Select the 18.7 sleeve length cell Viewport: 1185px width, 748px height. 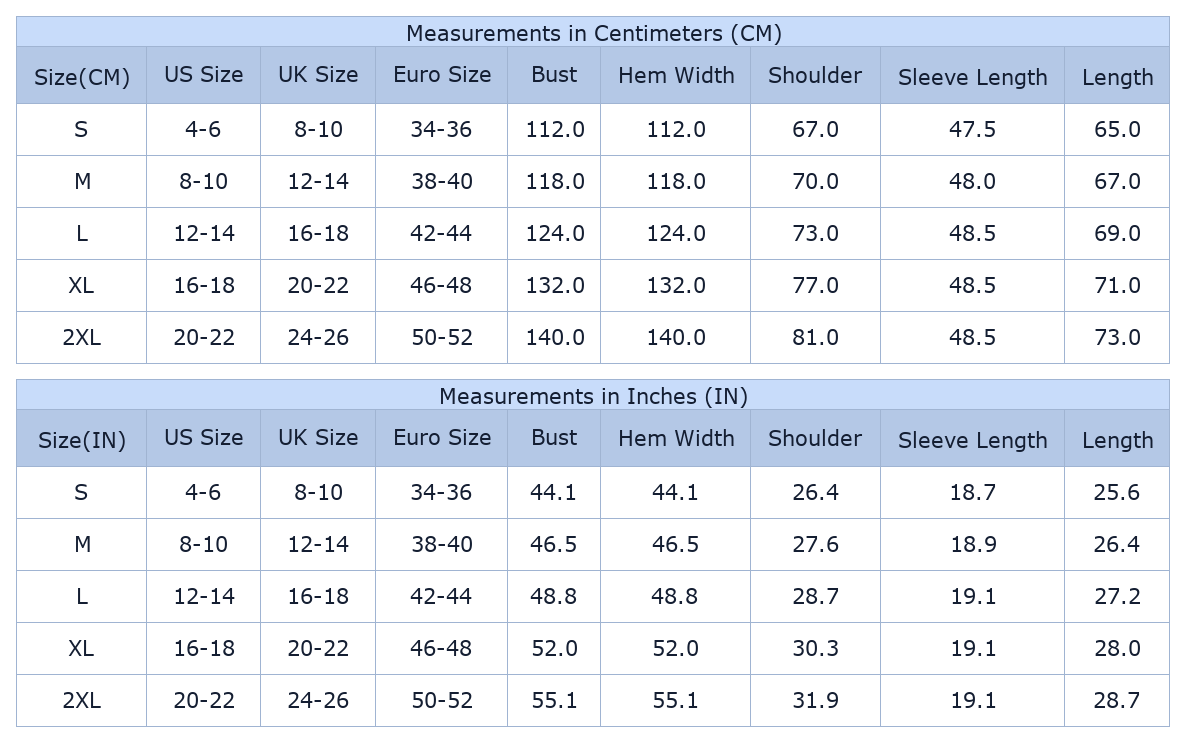tap(972, 492)
